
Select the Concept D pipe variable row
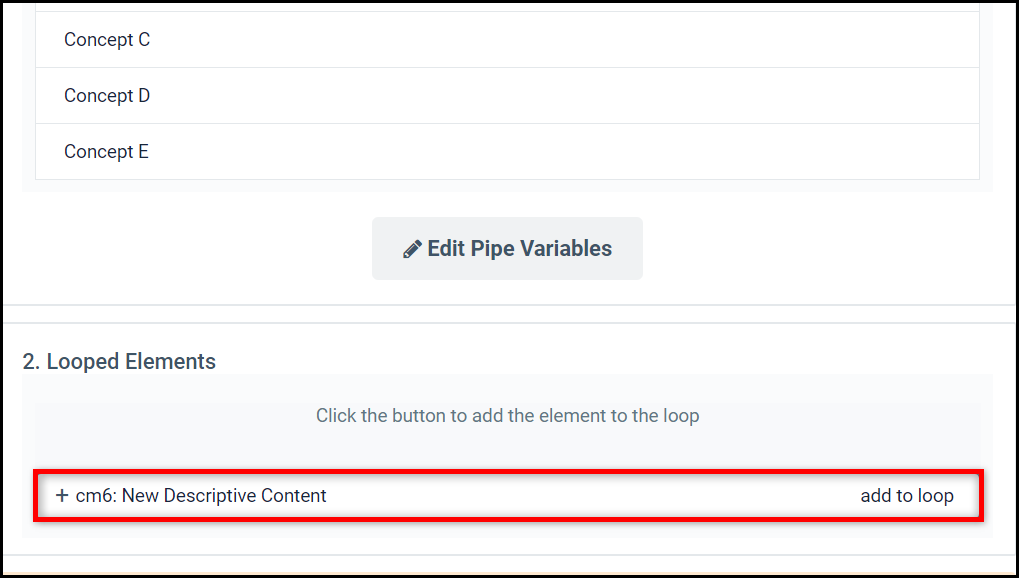tap(507, 96)
